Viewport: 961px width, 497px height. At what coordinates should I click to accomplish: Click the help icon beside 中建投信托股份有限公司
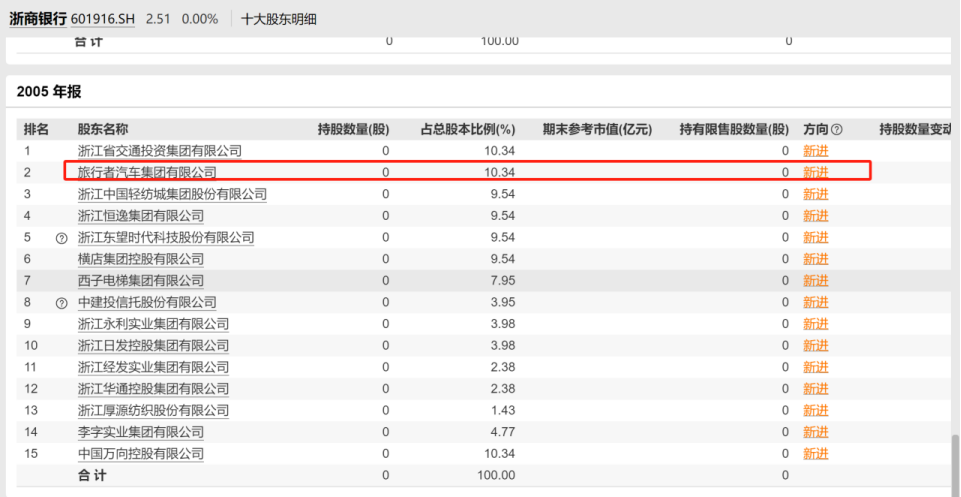click(62, 303)
